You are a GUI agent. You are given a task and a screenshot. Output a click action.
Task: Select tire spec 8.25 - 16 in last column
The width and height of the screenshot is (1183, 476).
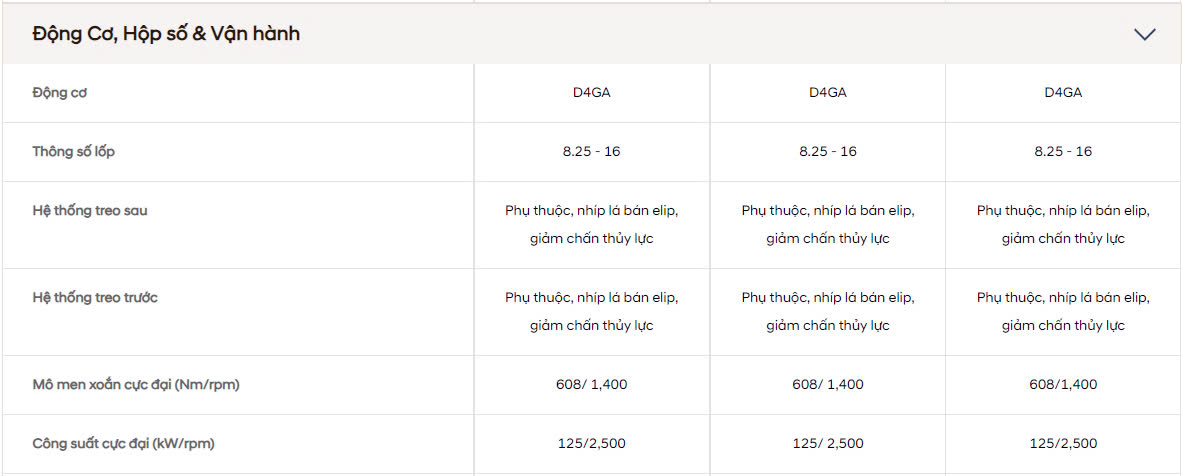[1063, 152]
